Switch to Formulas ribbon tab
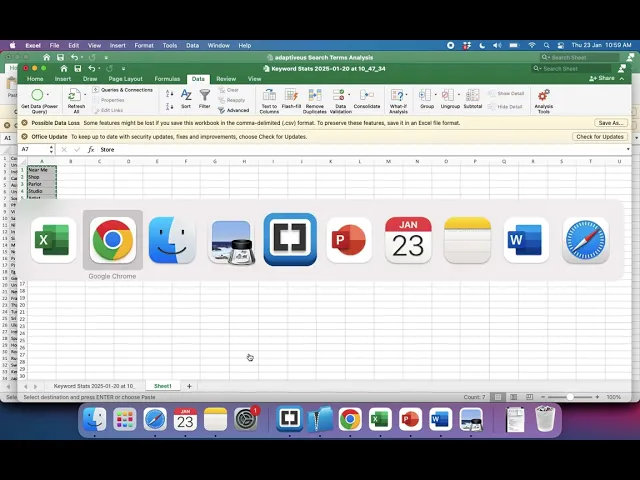Image resolution: width=640 pixels, height=480 pixels. (167, 79)
